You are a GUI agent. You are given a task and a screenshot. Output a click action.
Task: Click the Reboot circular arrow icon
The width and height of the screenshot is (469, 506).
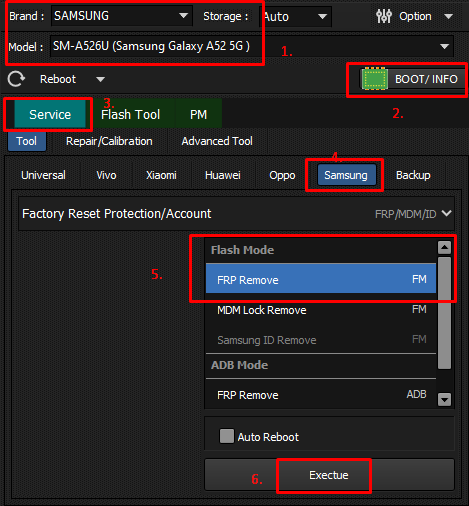(16, 79)
